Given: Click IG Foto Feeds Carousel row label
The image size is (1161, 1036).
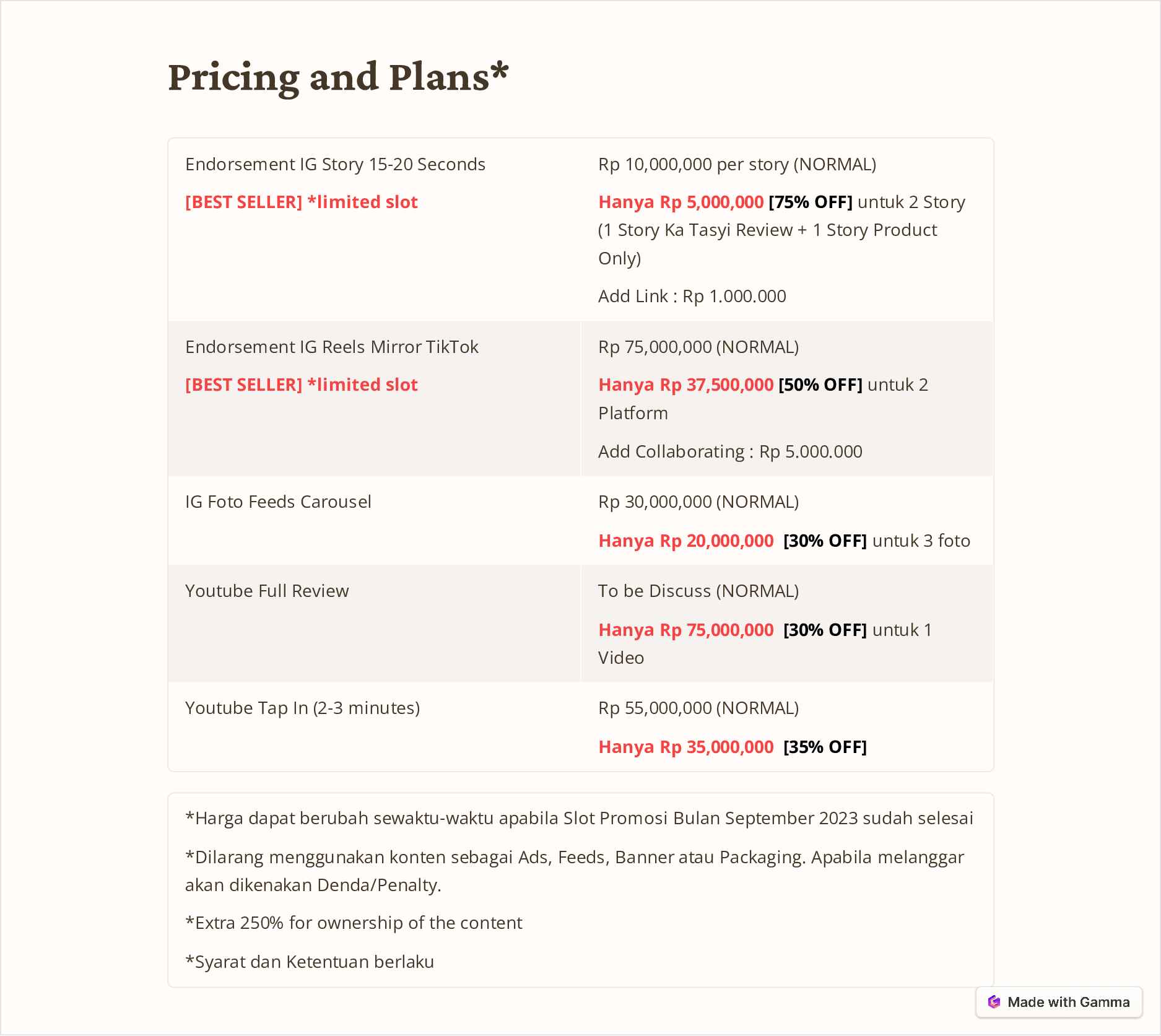Looking at the screenshot, I should tap(278, 502).
